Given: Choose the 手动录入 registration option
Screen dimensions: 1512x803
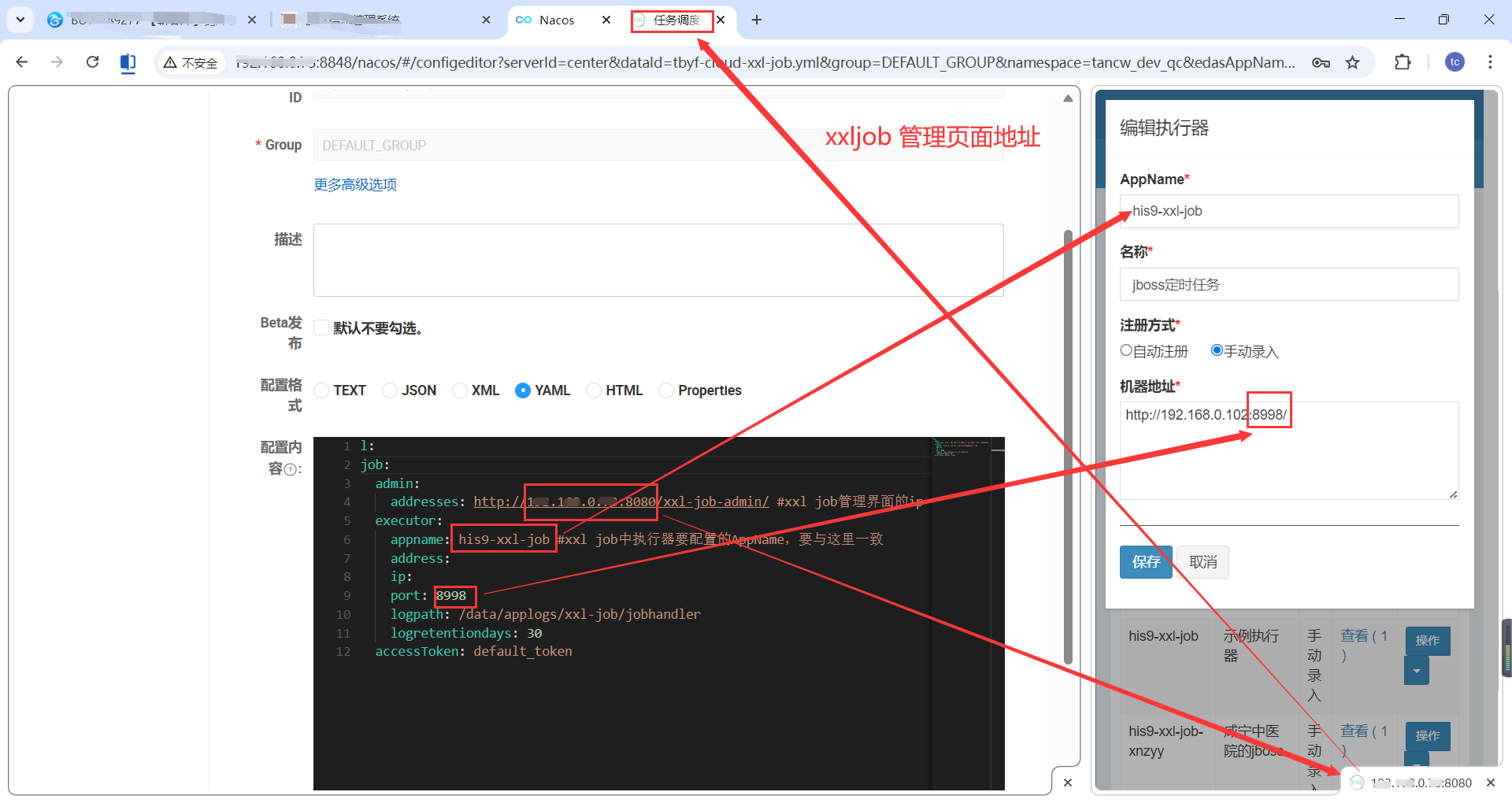Looking at the screenshot, I should (x=1217, y=350).
